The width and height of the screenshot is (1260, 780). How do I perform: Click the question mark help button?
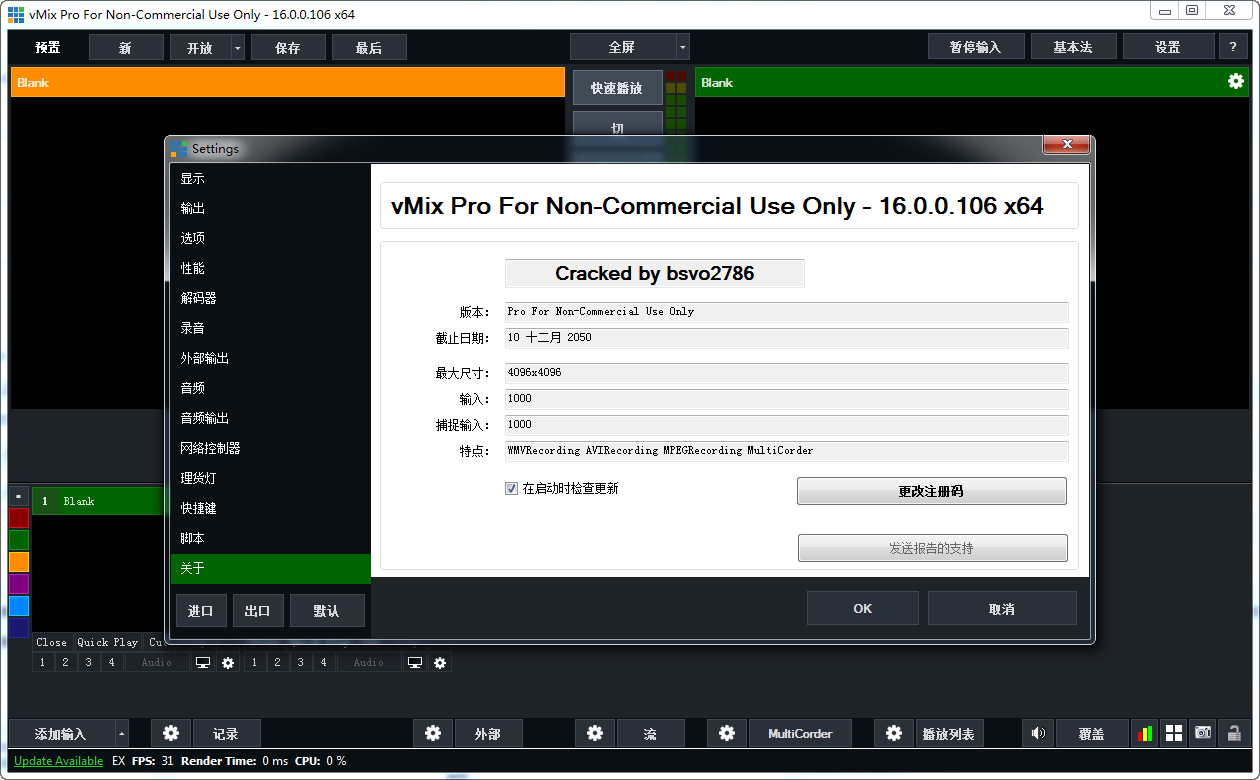[x=1232, y=47]
